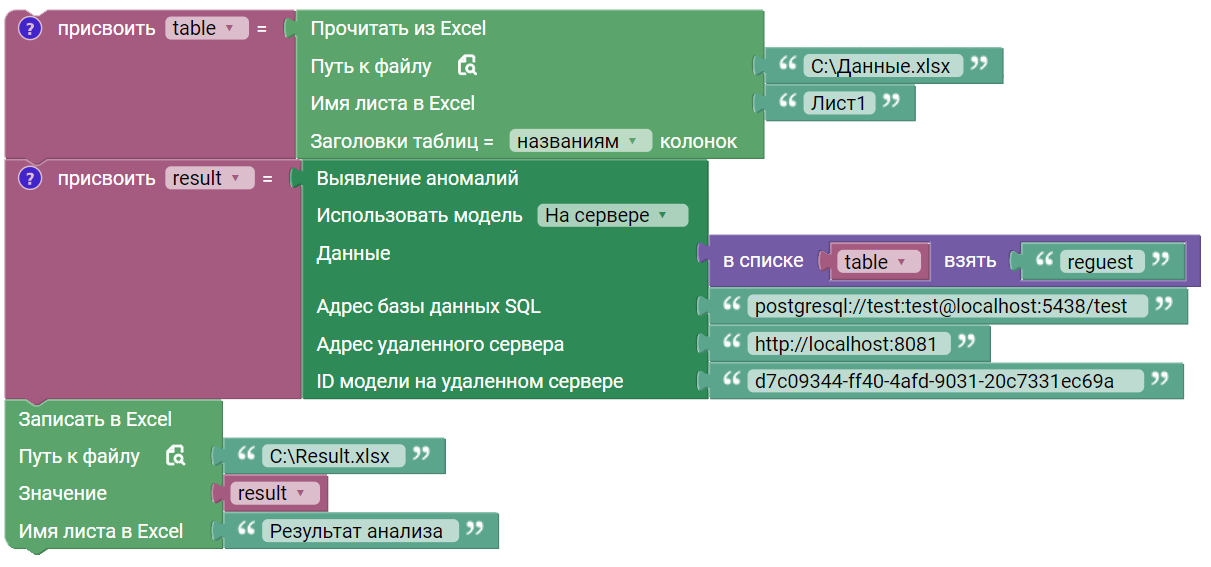Click 'Данные' label in anomaly block
Screen dimensions: 1211x567
[353, 253]
